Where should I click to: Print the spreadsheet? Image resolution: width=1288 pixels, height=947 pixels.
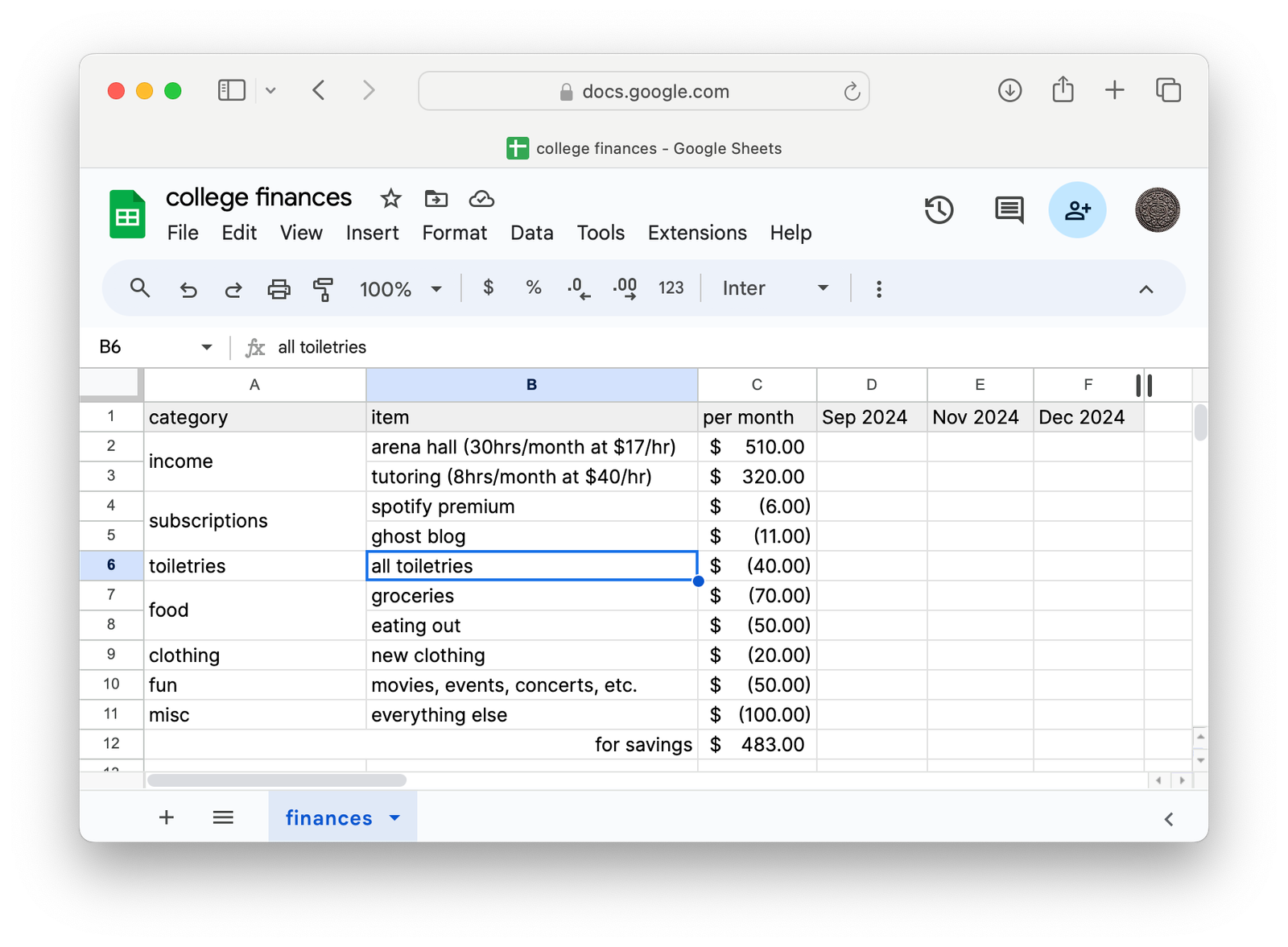click(x=279, y=289)
